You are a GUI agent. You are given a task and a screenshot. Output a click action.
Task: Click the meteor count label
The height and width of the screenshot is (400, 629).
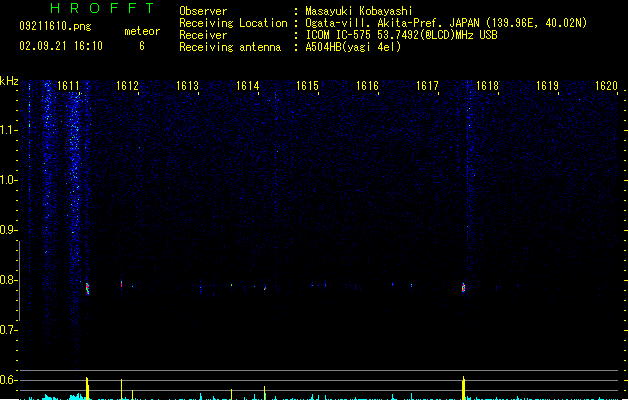pyautogui.click(x=142, y=31)
